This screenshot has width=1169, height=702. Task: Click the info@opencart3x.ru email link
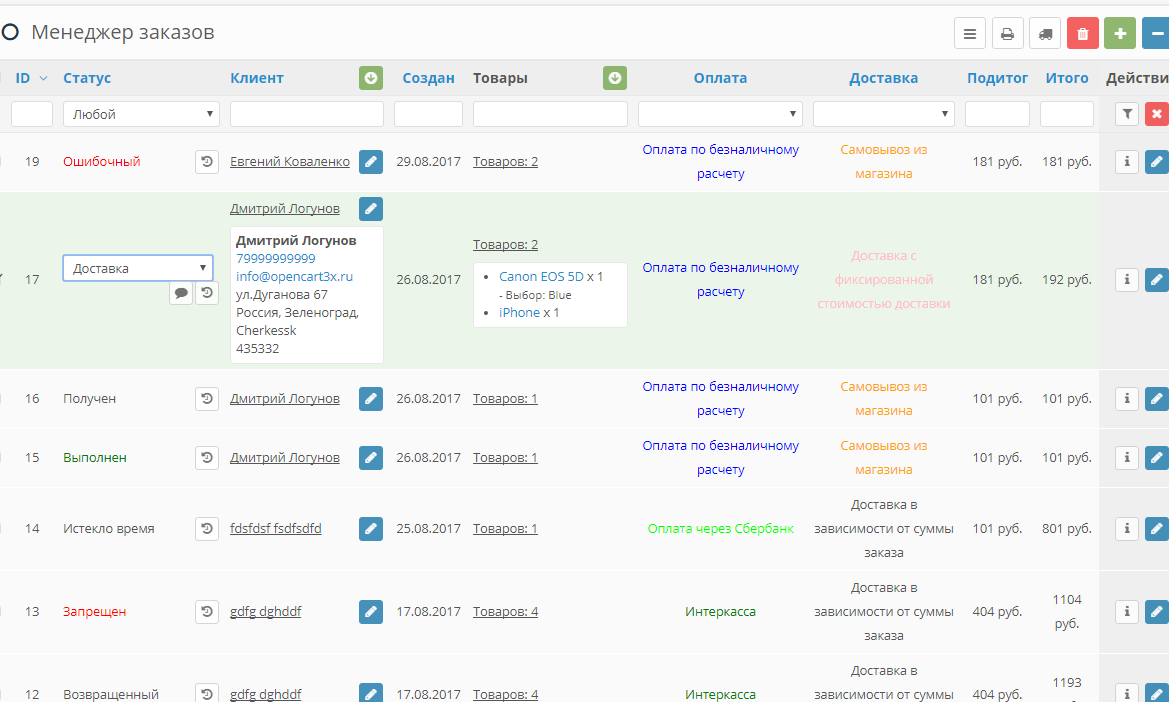click(x=294, y=276)
